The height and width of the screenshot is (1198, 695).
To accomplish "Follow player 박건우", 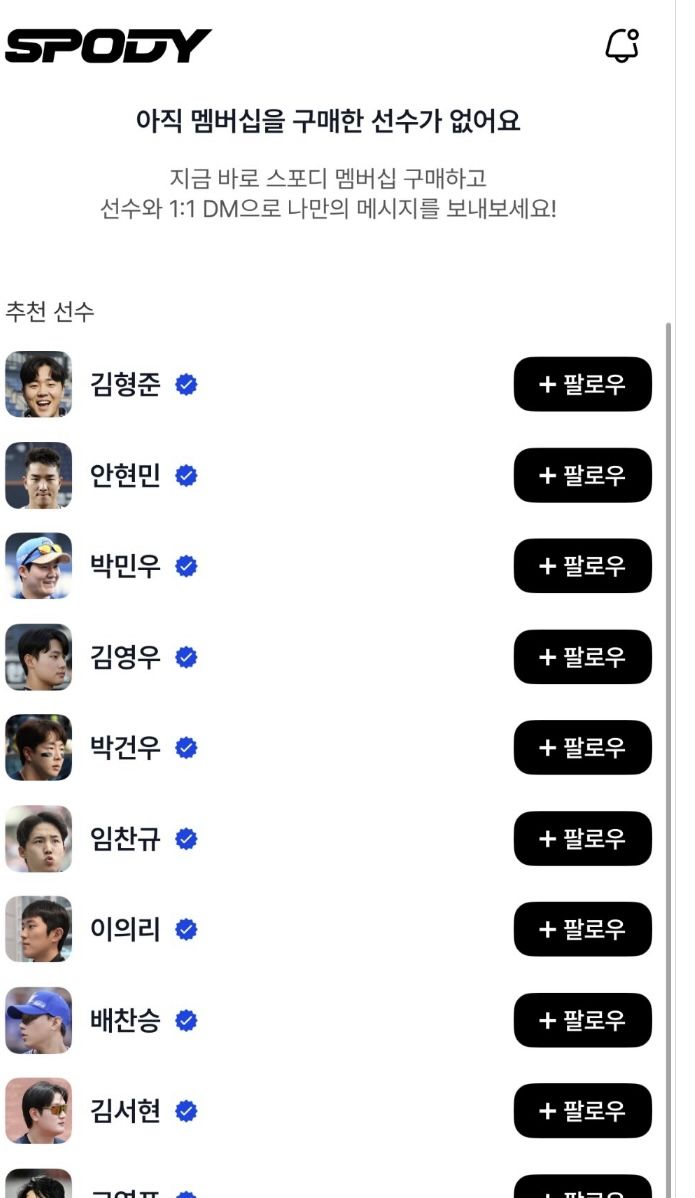I will pos(582,747).
